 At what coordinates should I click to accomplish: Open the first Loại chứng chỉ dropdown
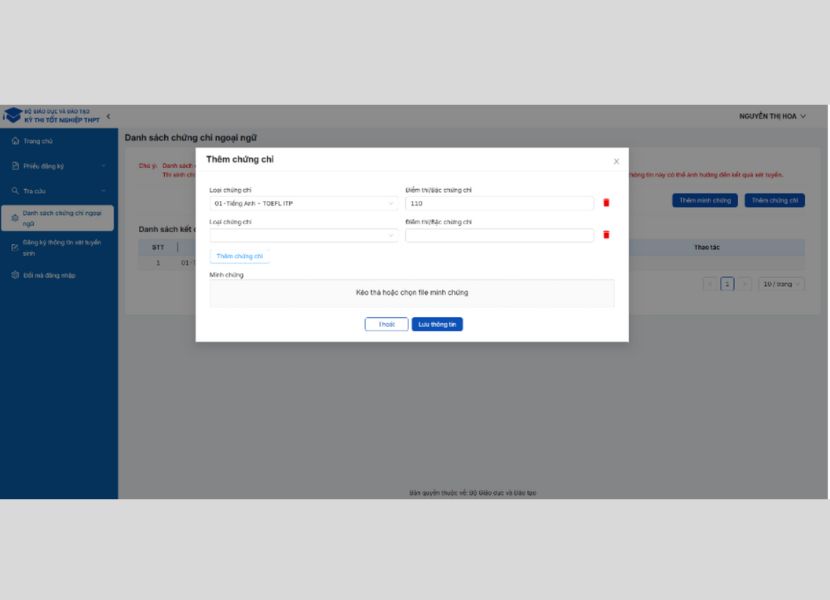coord(303,203)
